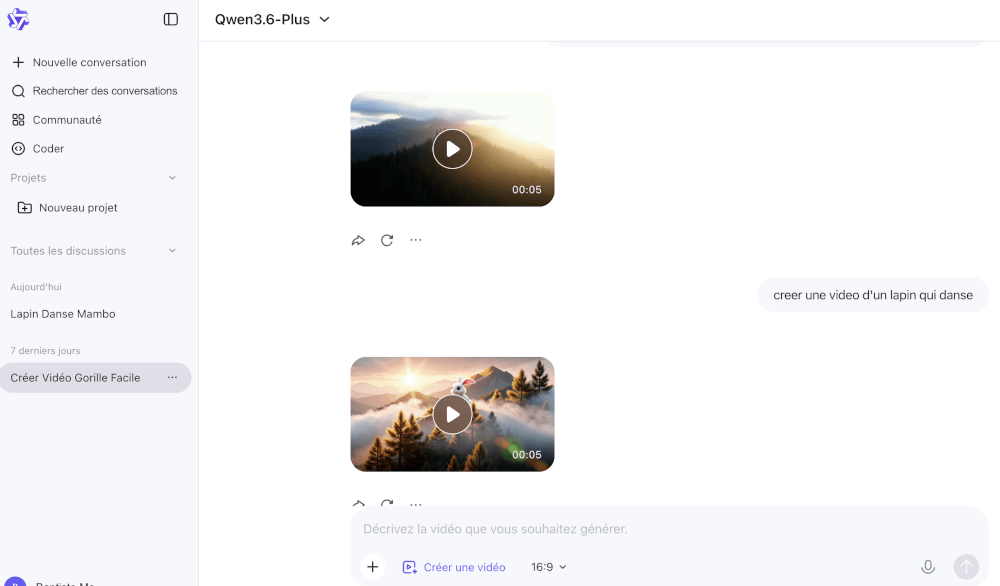Image resolution: width=1000 pixels, height=586 pixels.
Task: Activate the microphone voice input
Action: pyautogui.click(x=928, y=567)
